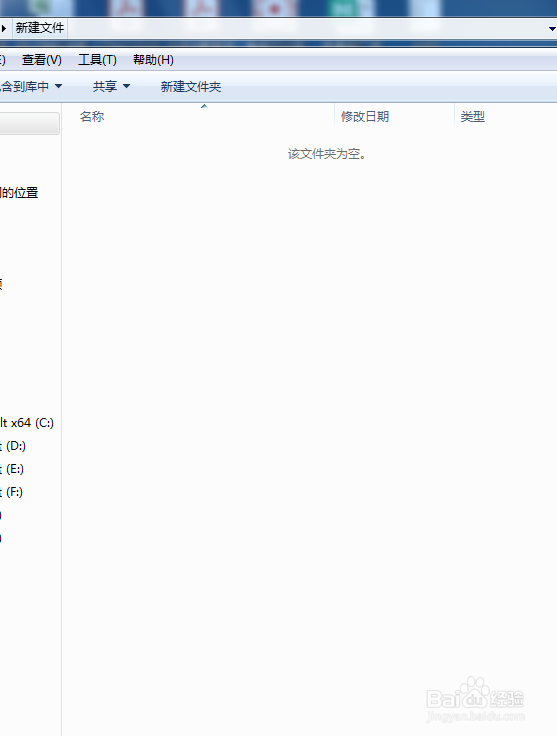Click the 该文件夹为空 text
557x736 pixels.
click(327, 153)
